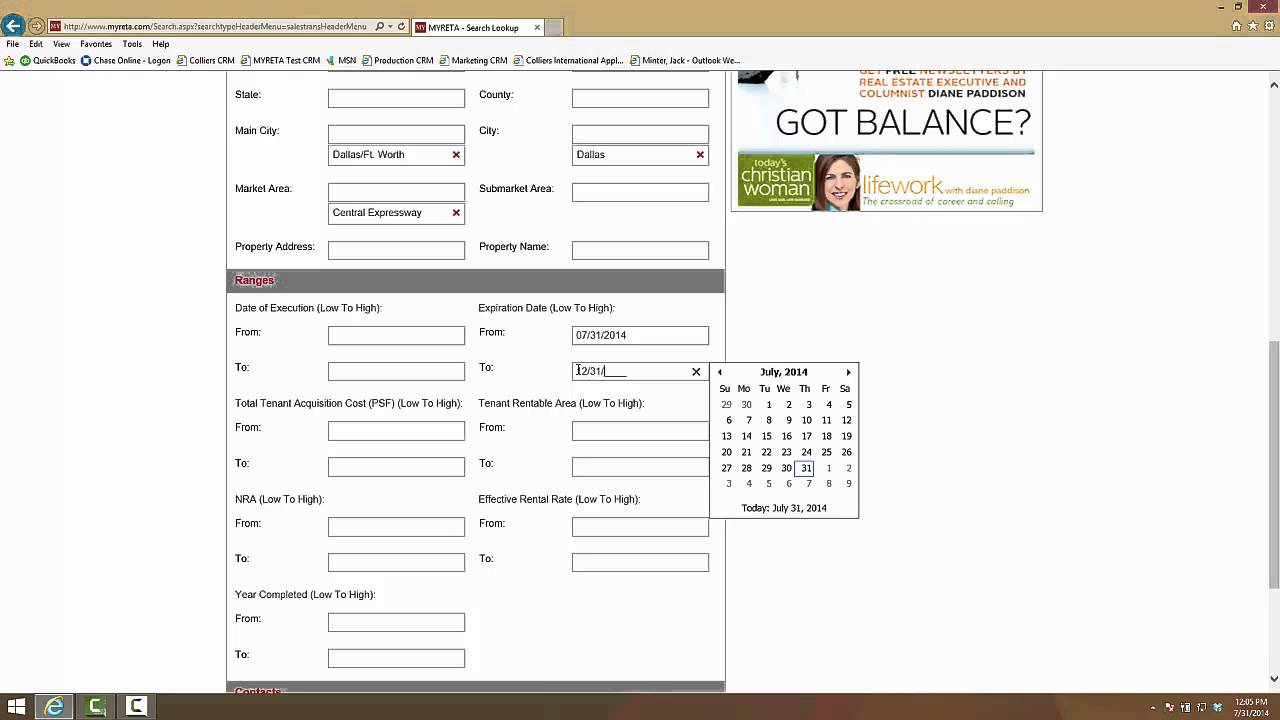Click the July, 2014 calendar title

[x=784, y=372]
